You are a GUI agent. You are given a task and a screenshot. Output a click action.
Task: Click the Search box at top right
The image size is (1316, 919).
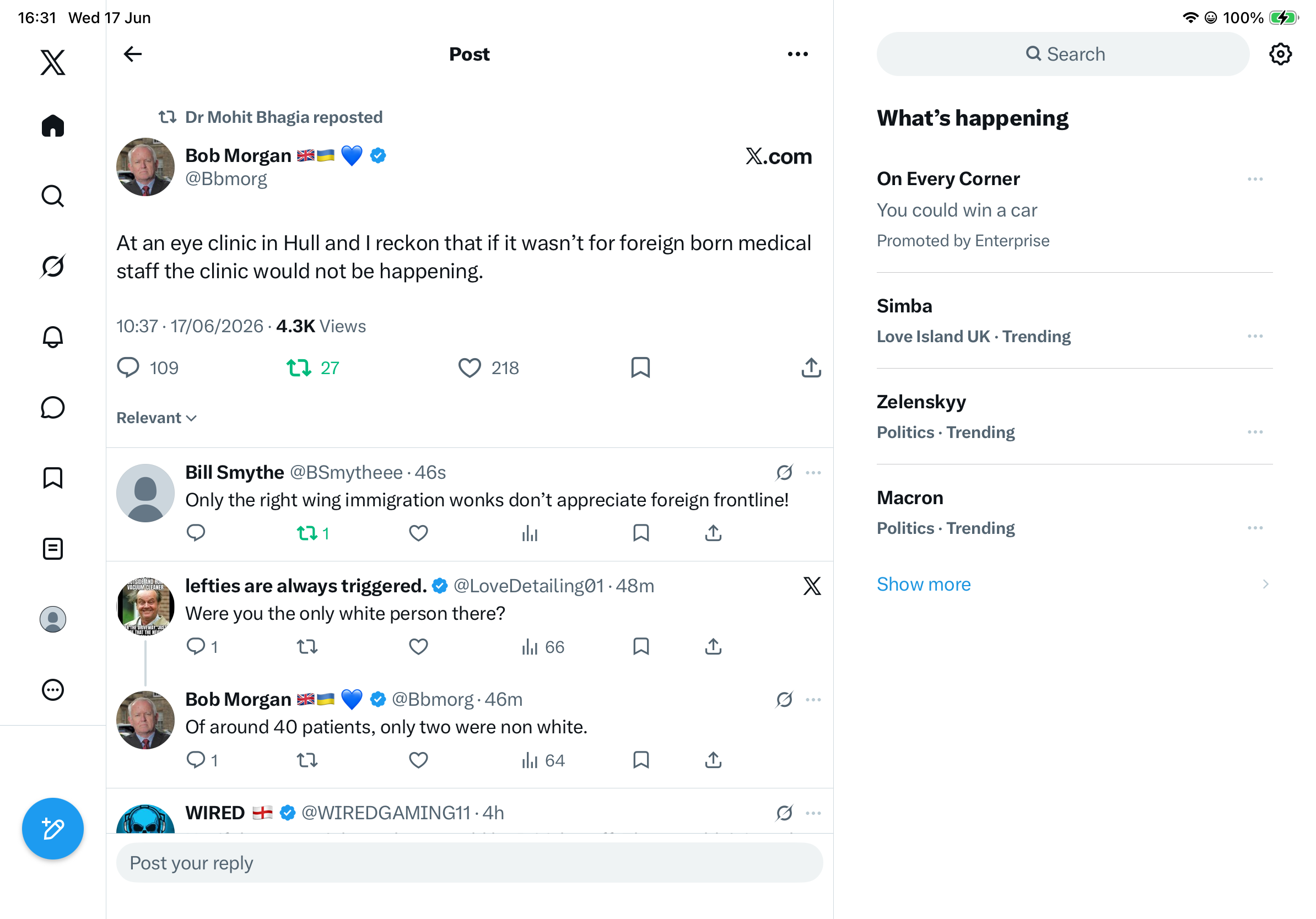pos(1062,54)
